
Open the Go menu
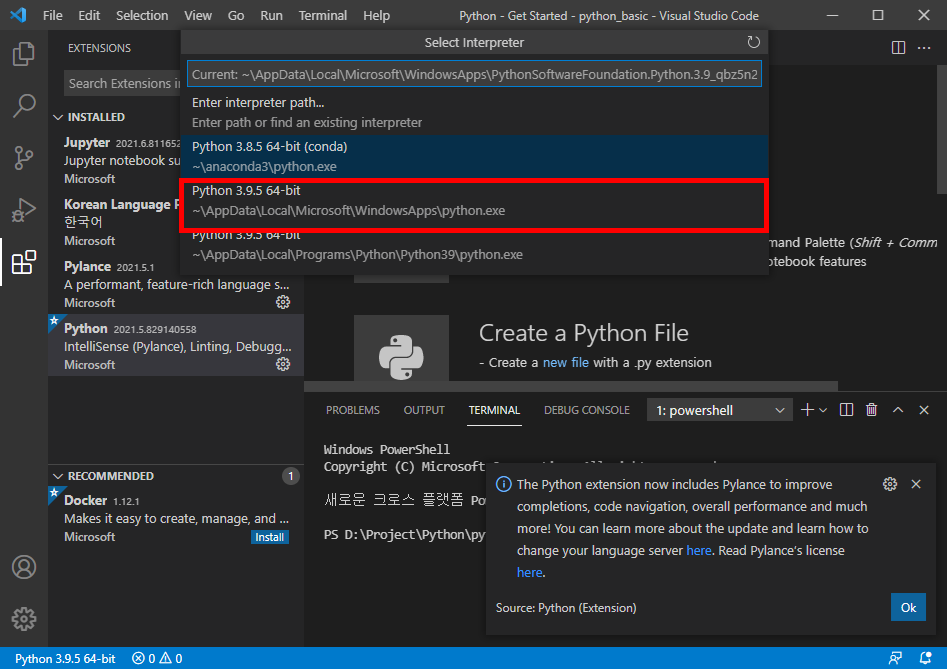pyautogui.click(x=236, y=16)
